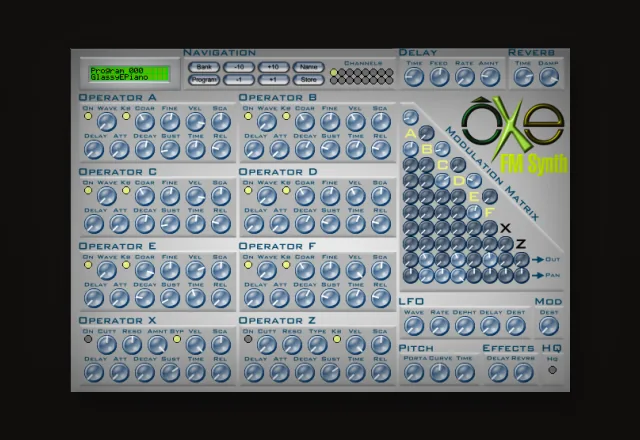Toggle Operator D KB tracking light
This screenshot has width=640, height=440.
[286, 191]
